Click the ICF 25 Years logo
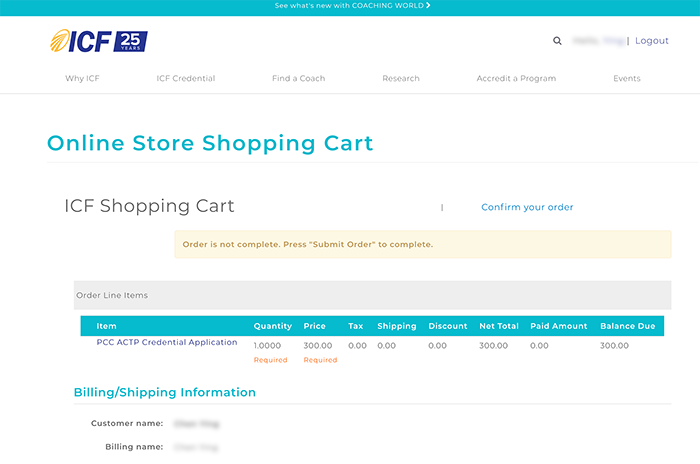Image resolution: width=700 pixels, height=464 pixels. (x=99, y=41)
